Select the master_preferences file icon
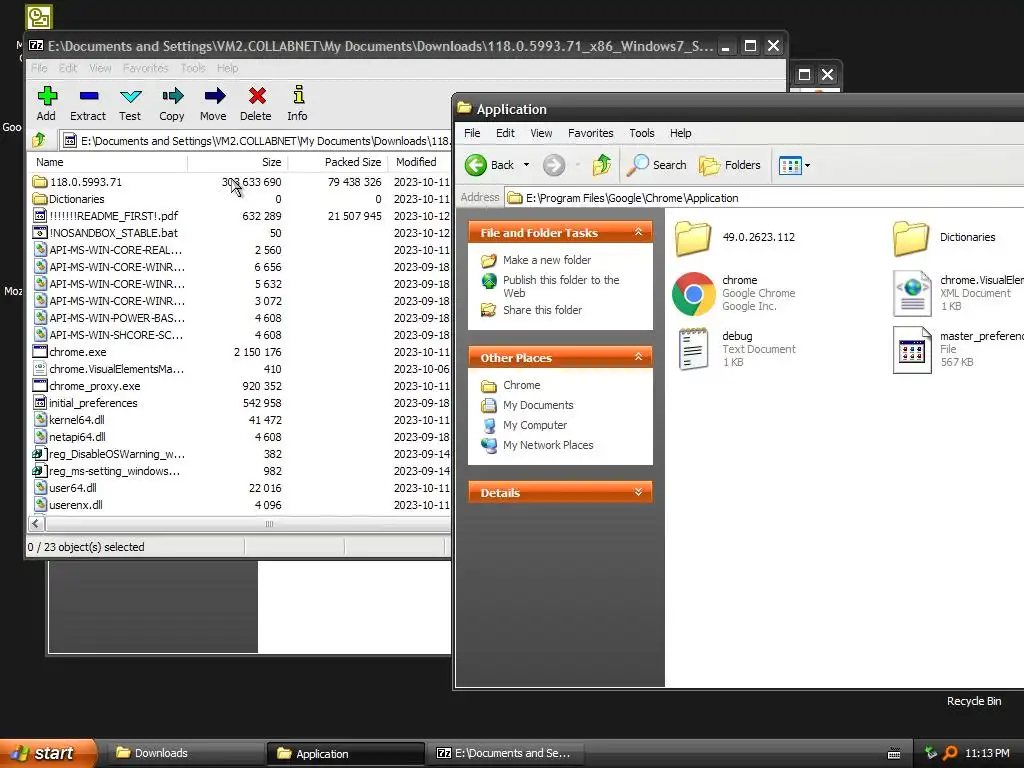 pyautogui.click(x=912, y=349)
